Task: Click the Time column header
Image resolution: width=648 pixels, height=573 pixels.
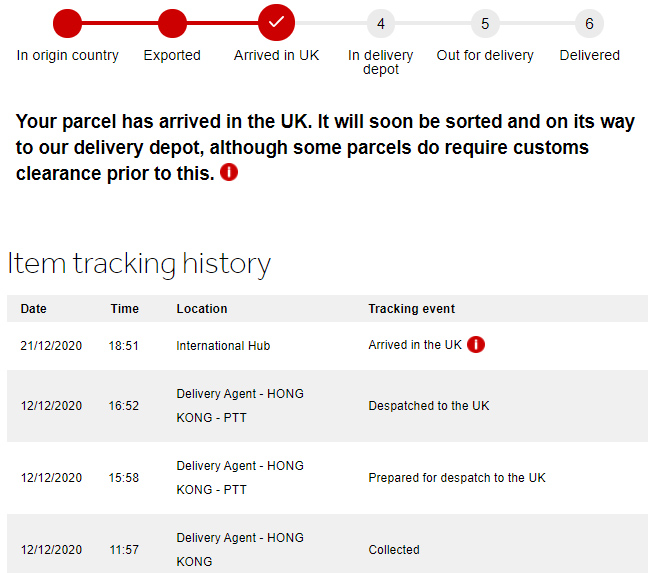Action: tap(125, 309)
